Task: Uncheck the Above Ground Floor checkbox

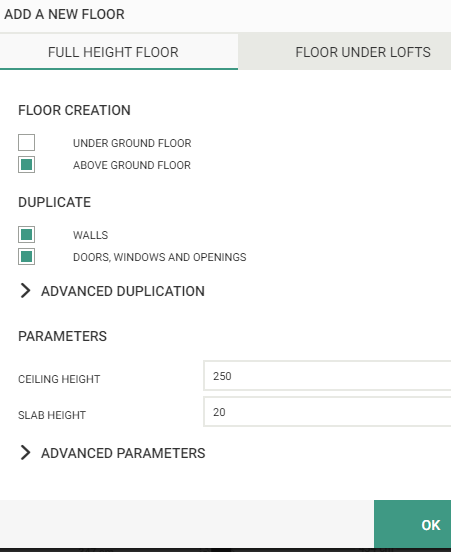Action: pyautogui.click(x=26, y=164)
